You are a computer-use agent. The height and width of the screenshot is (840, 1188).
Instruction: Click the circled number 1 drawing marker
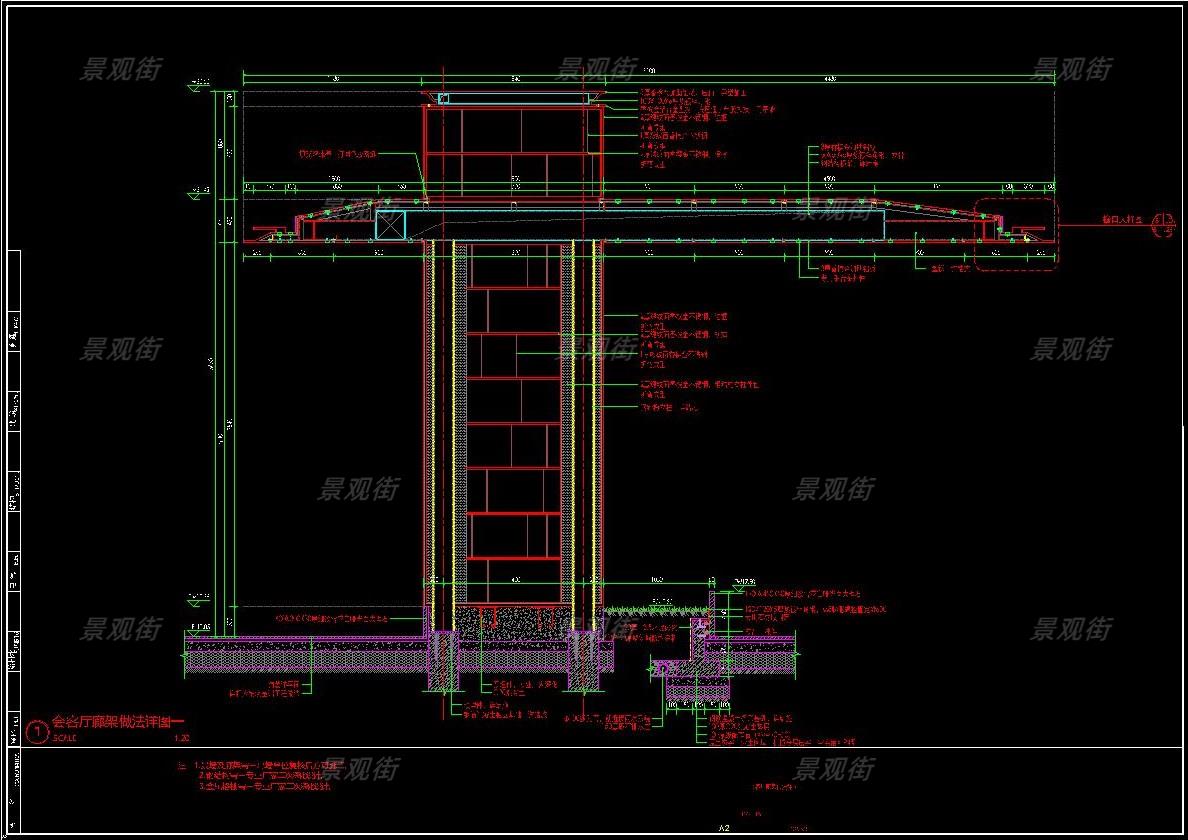pyautogui.click(x=38, y=732)
